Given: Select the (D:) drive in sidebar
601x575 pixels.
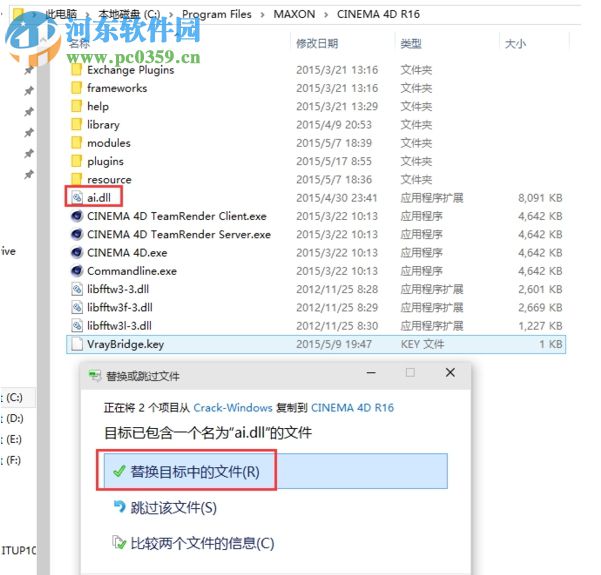Looking at the screenshot, I should [13, 418].
